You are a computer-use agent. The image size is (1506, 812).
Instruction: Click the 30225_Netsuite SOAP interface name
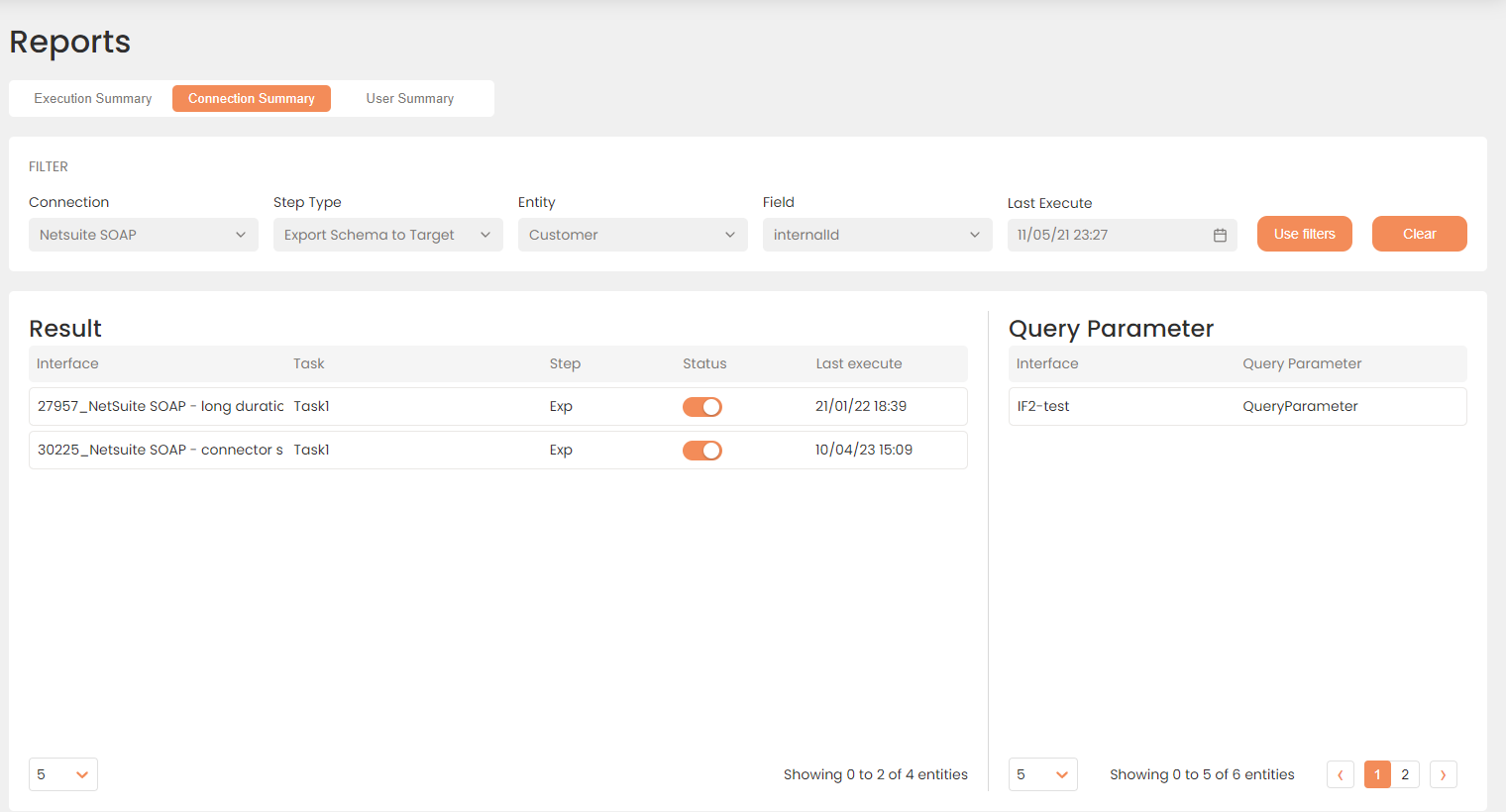click(161, 450)
